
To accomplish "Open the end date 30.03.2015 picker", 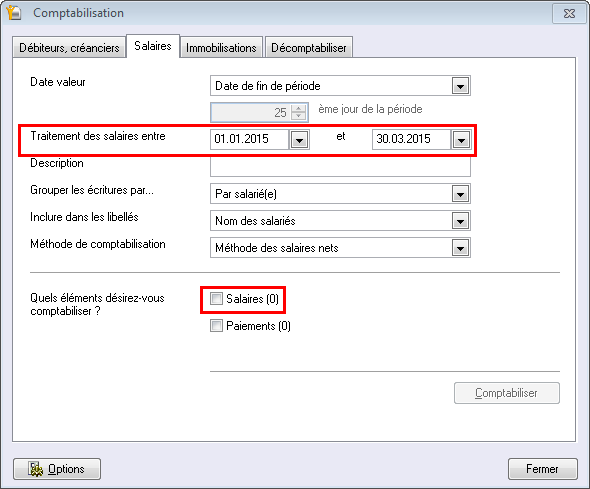I will point(461,140).
